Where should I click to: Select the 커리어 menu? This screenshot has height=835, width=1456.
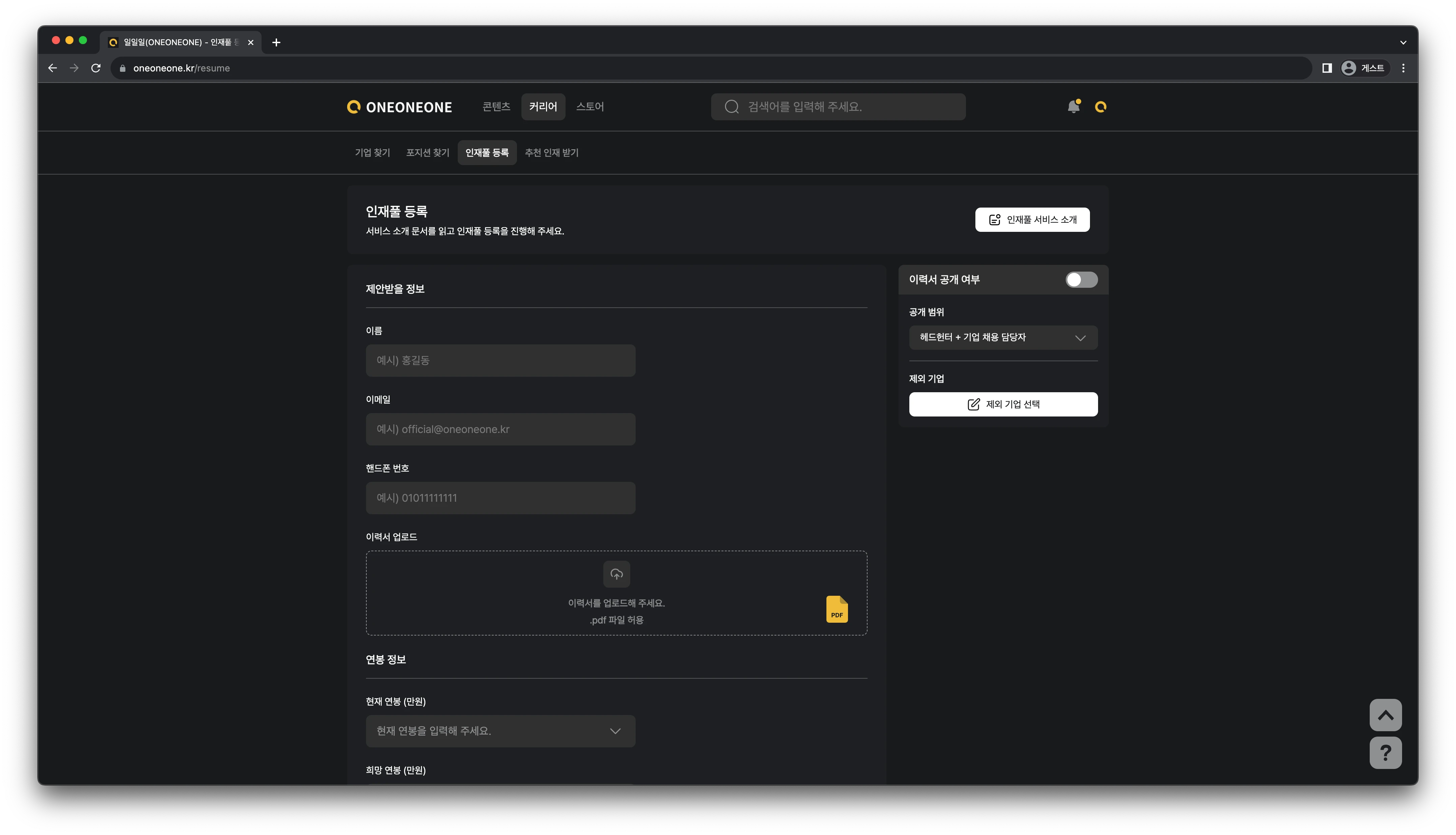pyautogui.click(x=543, y=107)
